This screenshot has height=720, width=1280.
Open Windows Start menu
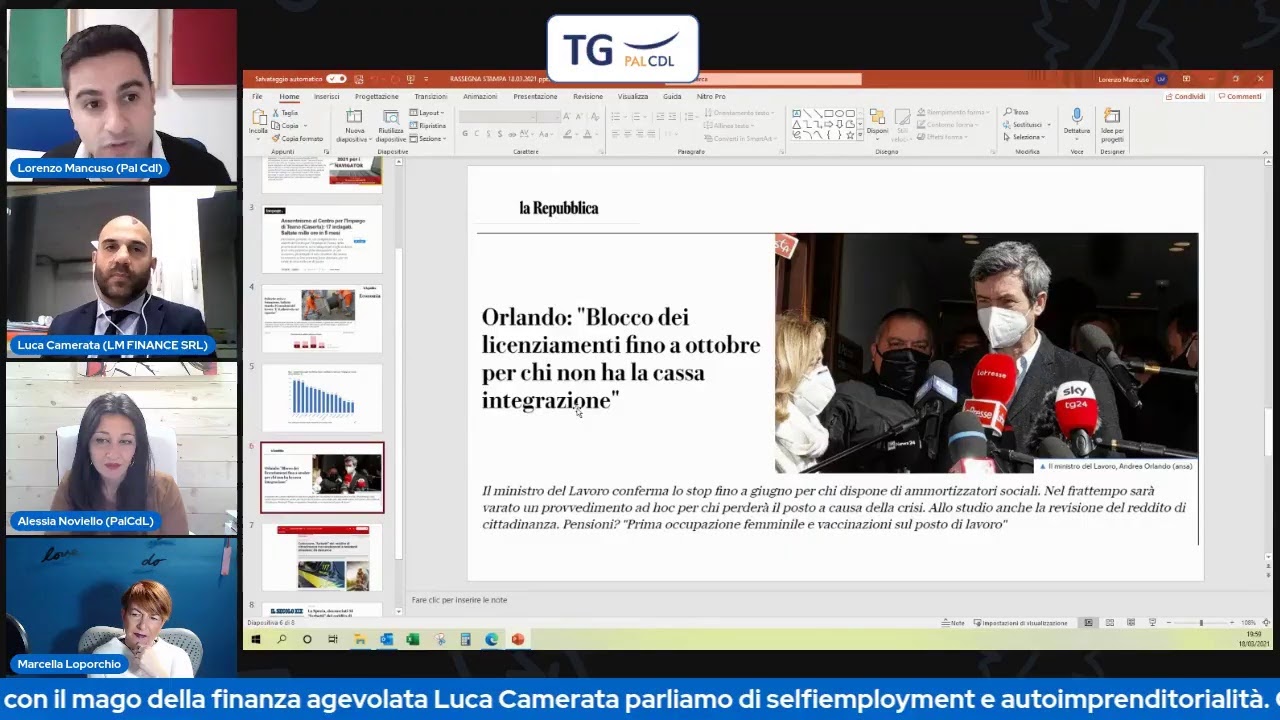(256, 639)
